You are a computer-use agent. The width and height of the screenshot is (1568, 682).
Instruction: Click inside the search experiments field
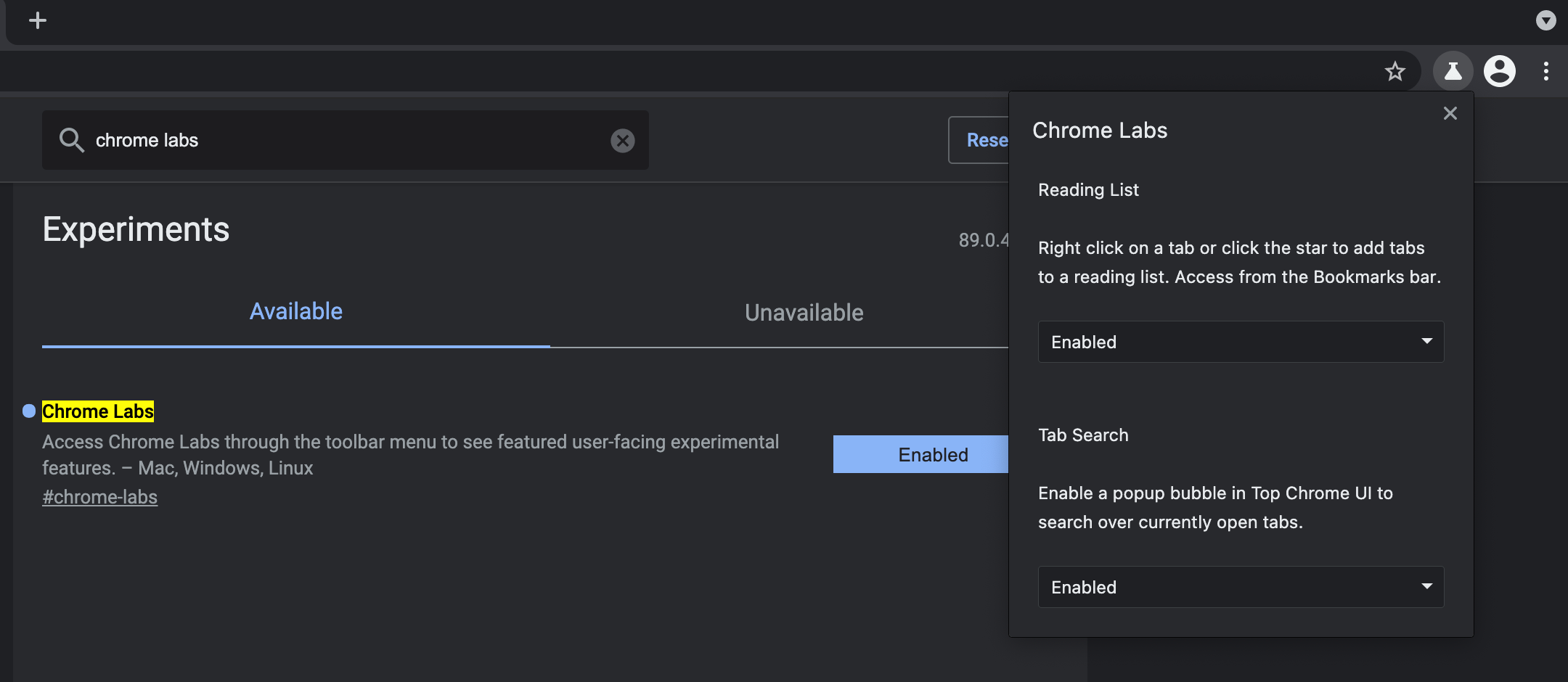click(x=327, y=140)
